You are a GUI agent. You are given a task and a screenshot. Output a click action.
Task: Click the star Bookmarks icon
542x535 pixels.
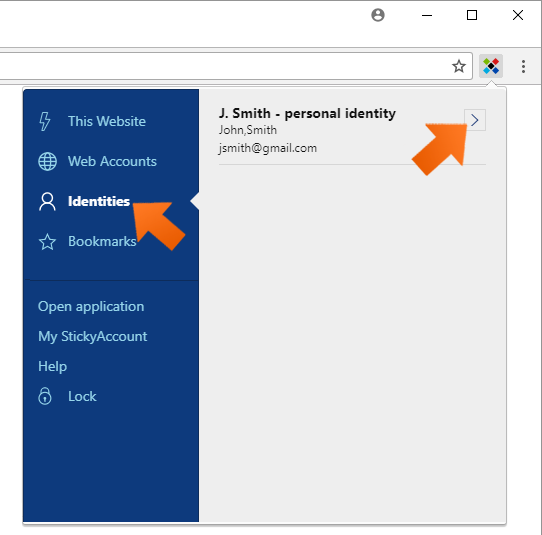click(x=47, y=242)
